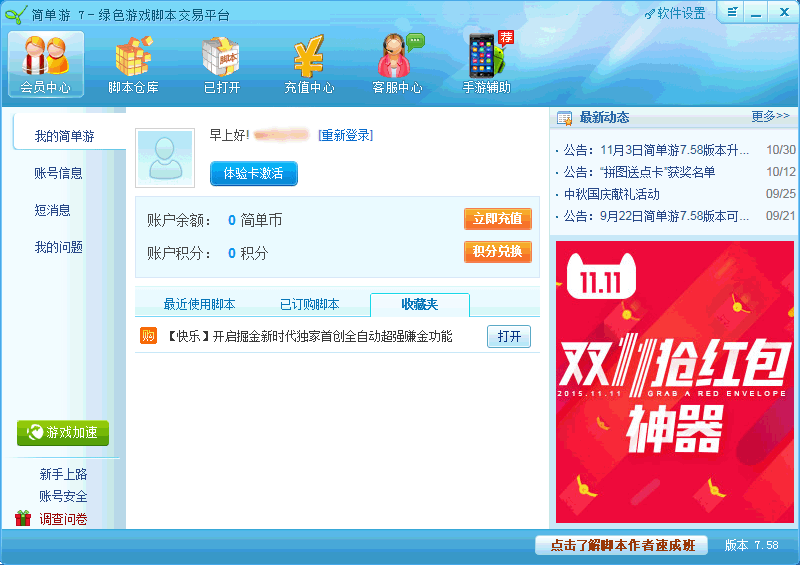
Task: Switch to the 收藏夹 favorites tab
Action: click(419, 305)
